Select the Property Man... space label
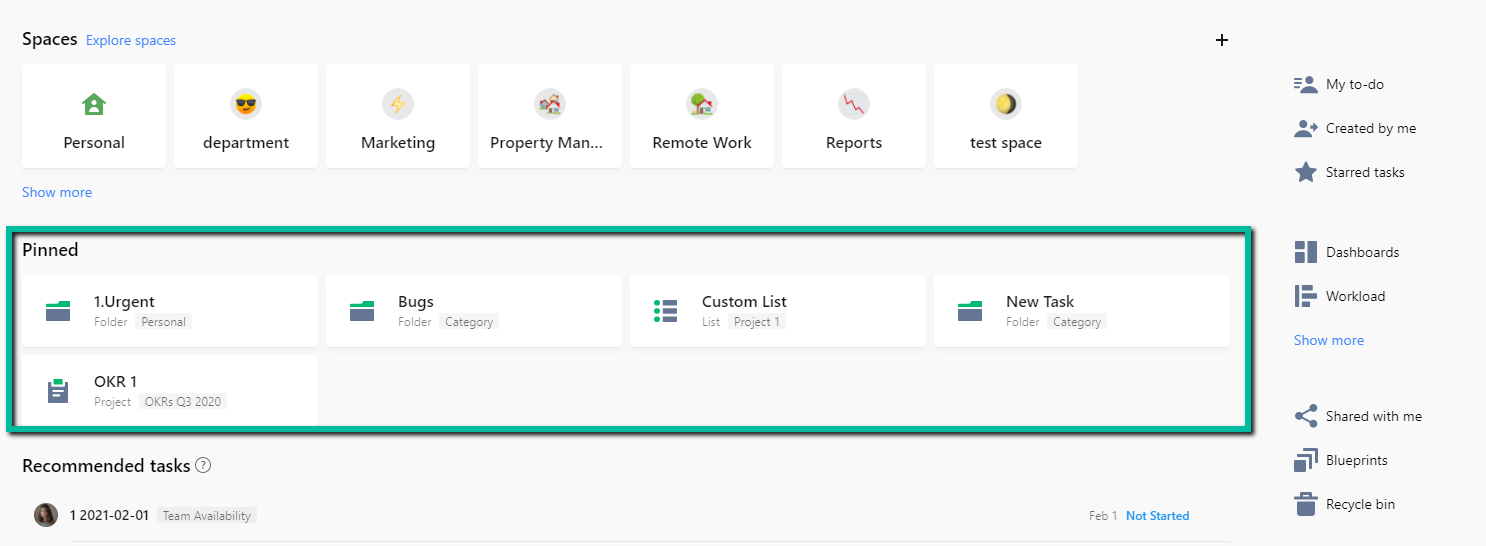The height and width of the screenshot is (546, 1486). click(547, 143)
